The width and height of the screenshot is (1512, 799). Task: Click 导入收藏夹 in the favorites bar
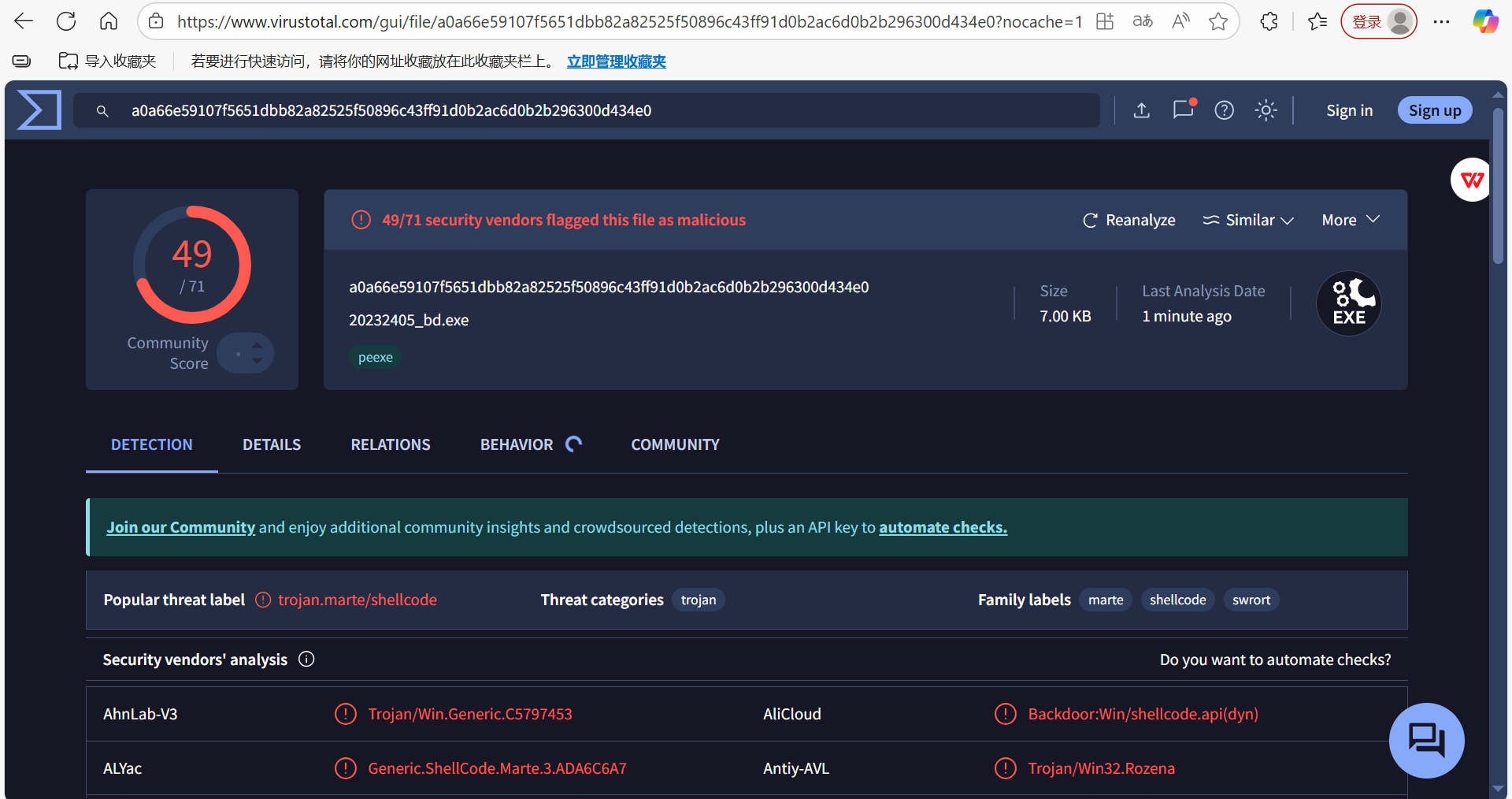(x=108, y=61)
